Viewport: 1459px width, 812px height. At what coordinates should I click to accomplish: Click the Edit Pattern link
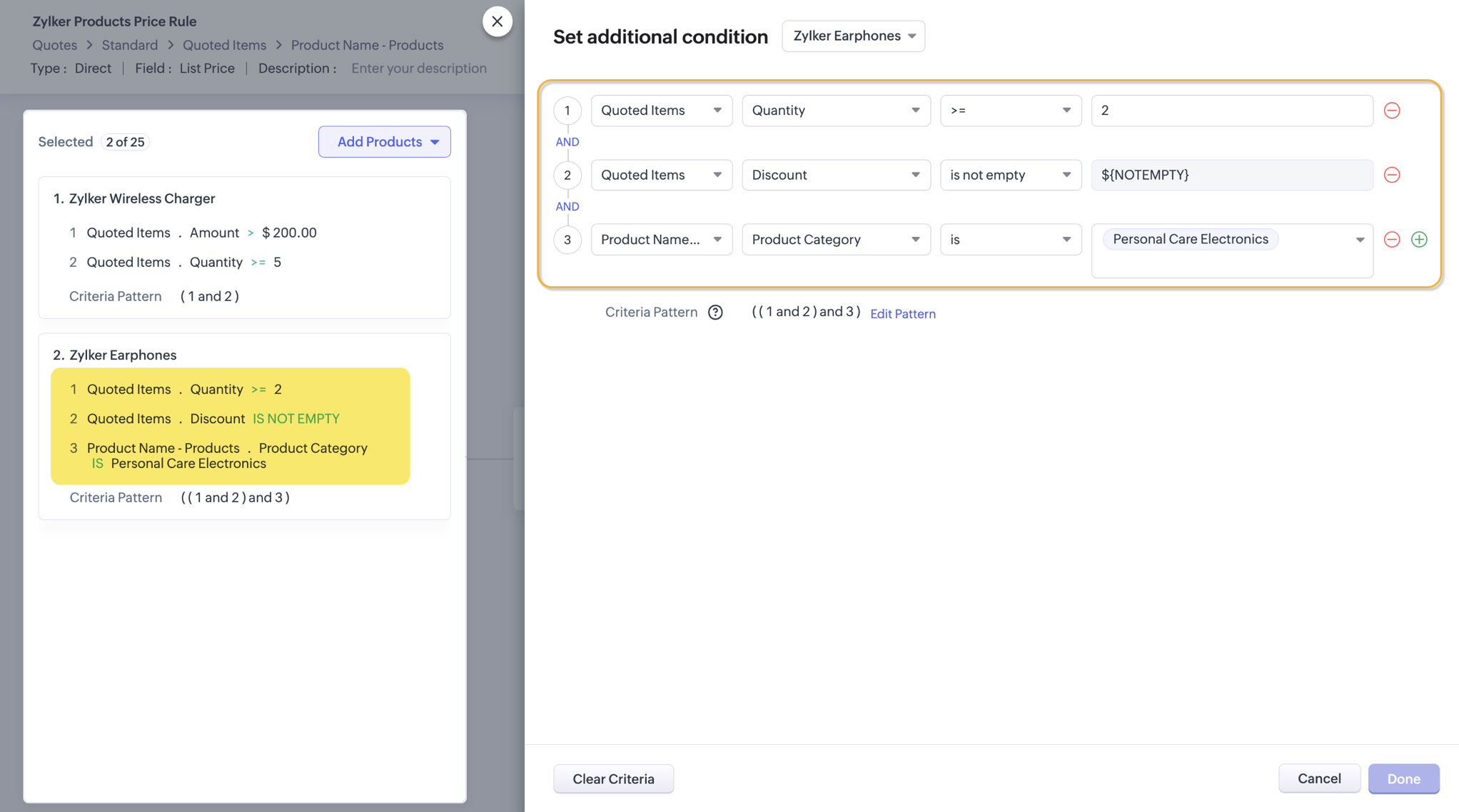point(902,314)
